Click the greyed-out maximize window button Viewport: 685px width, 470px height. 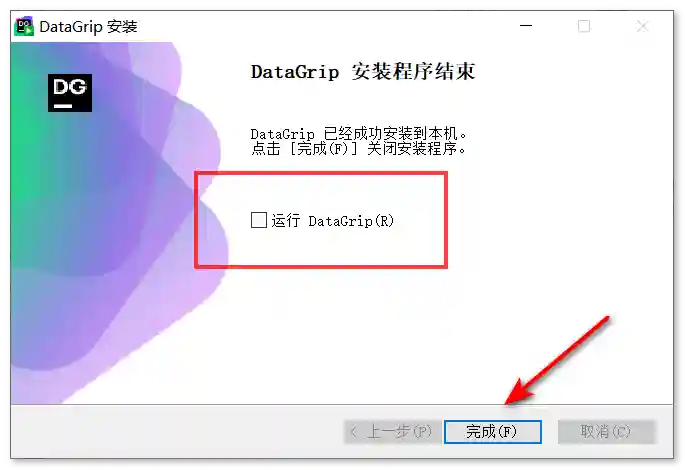[x=584, y=26]
